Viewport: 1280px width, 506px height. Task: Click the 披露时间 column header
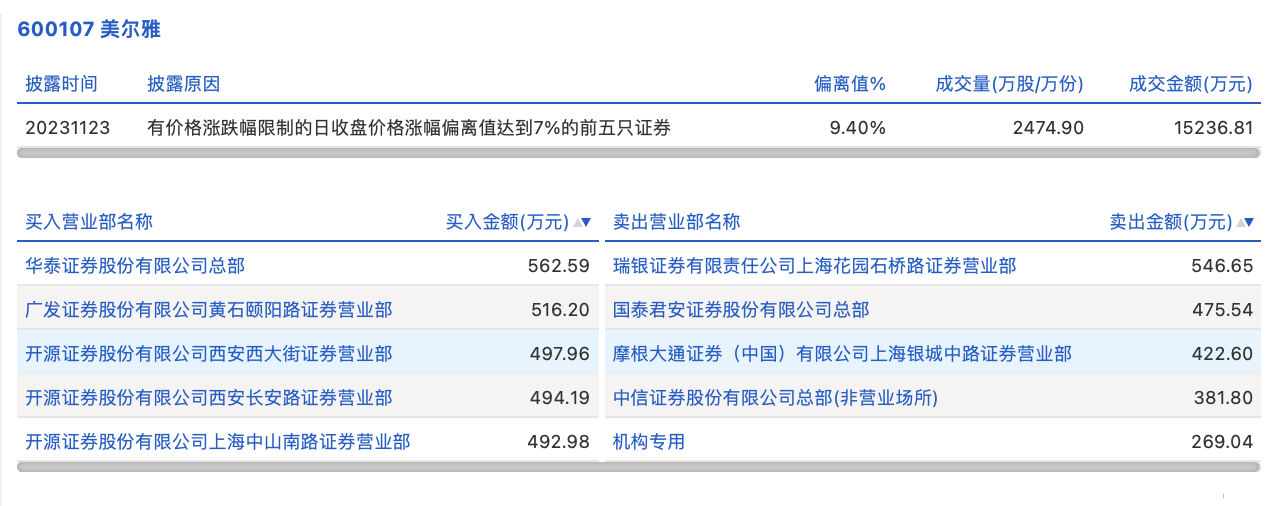tap(62, 84)
